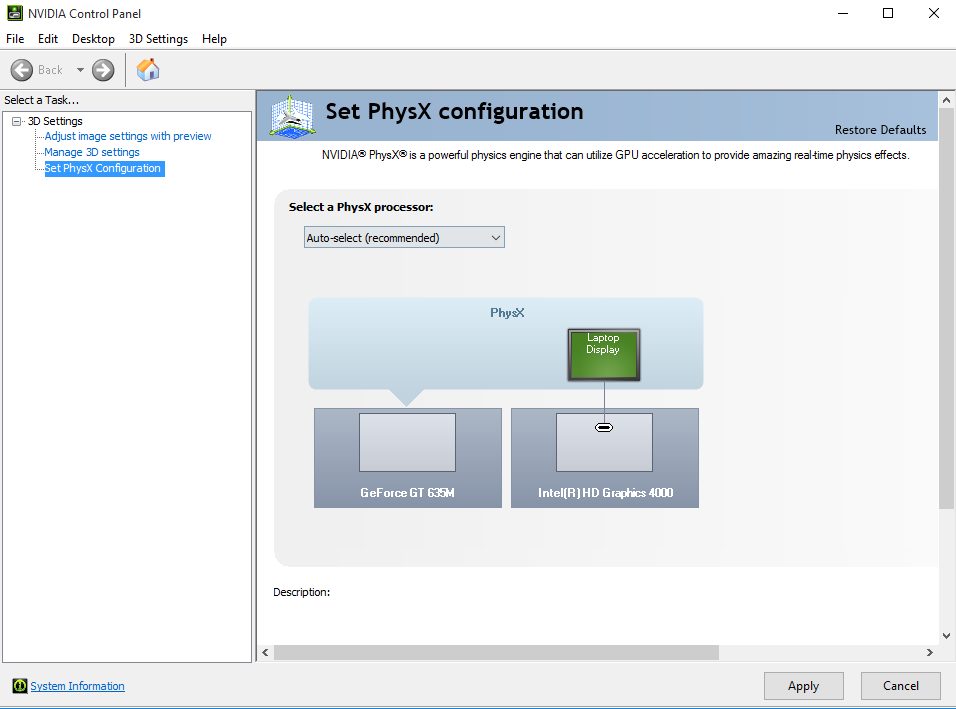Screen dimensions: 956x709
Task: Open the Back history dropdown arrow
Action: (x=80, y=70)
